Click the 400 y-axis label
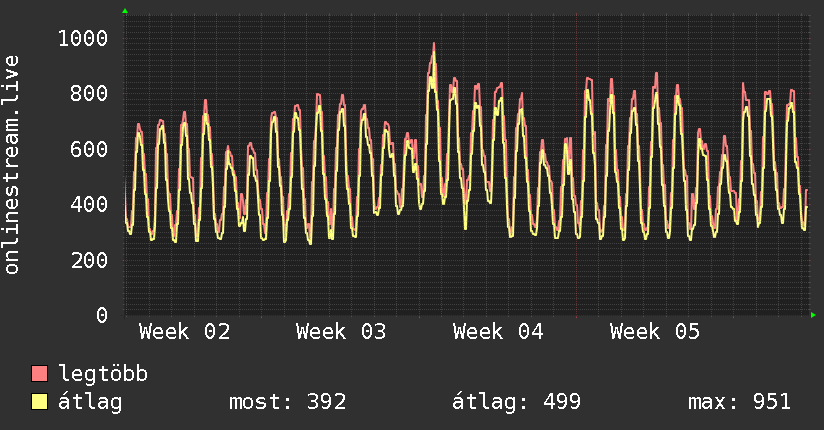Screen dimensions: 824x430 click(89, 204)
